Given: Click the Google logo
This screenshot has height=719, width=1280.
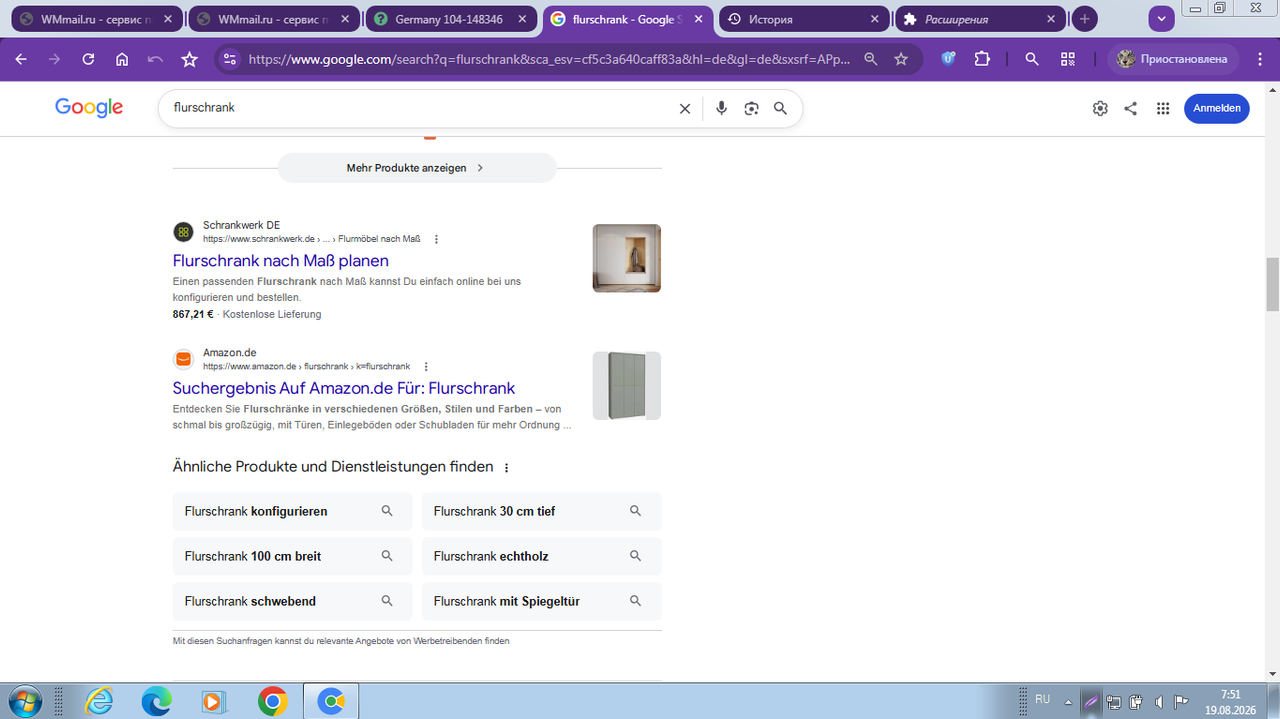Looking at the screenshot, I should 89,108.
